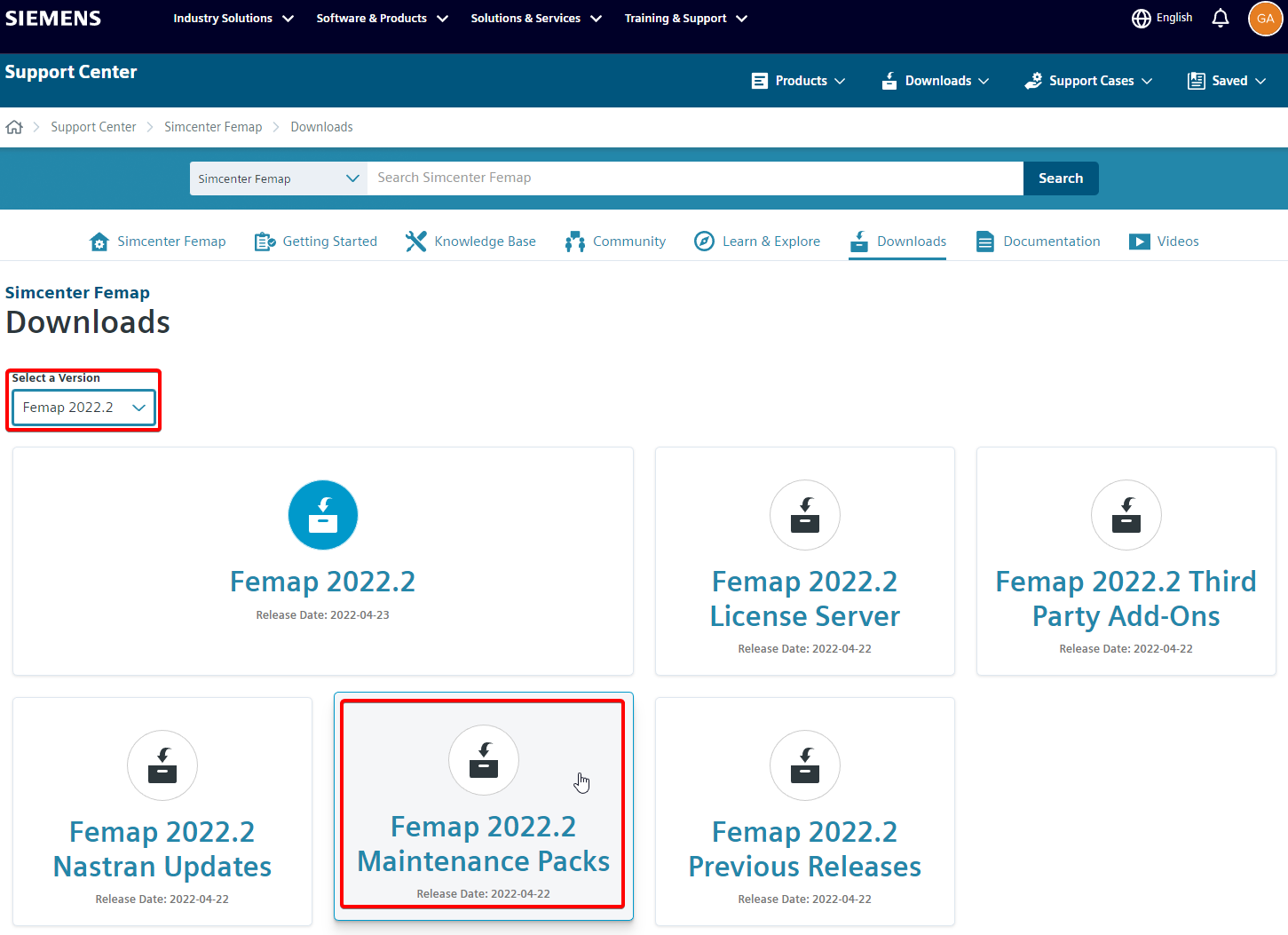Switch to the Getting Started tab
The height and width of the screenshot is (935, 1288).
(x=316, y=242)
